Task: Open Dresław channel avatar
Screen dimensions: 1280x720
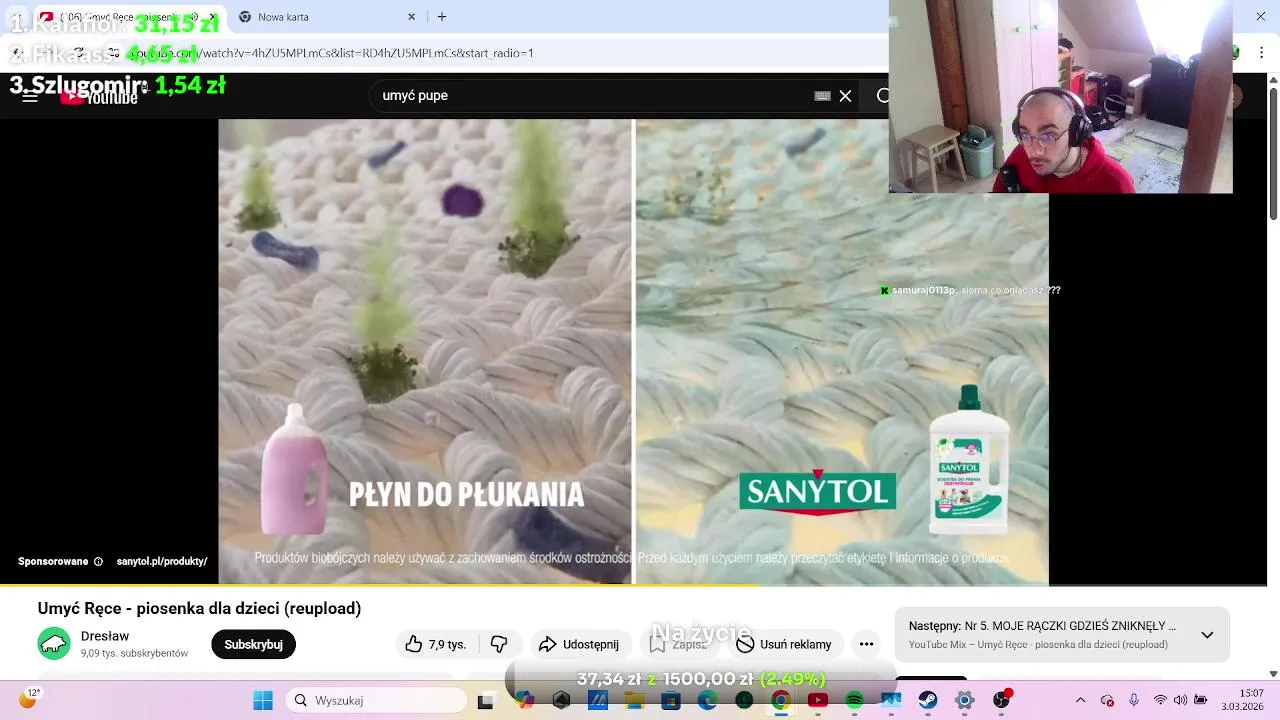Action: (x=54, y=643)
